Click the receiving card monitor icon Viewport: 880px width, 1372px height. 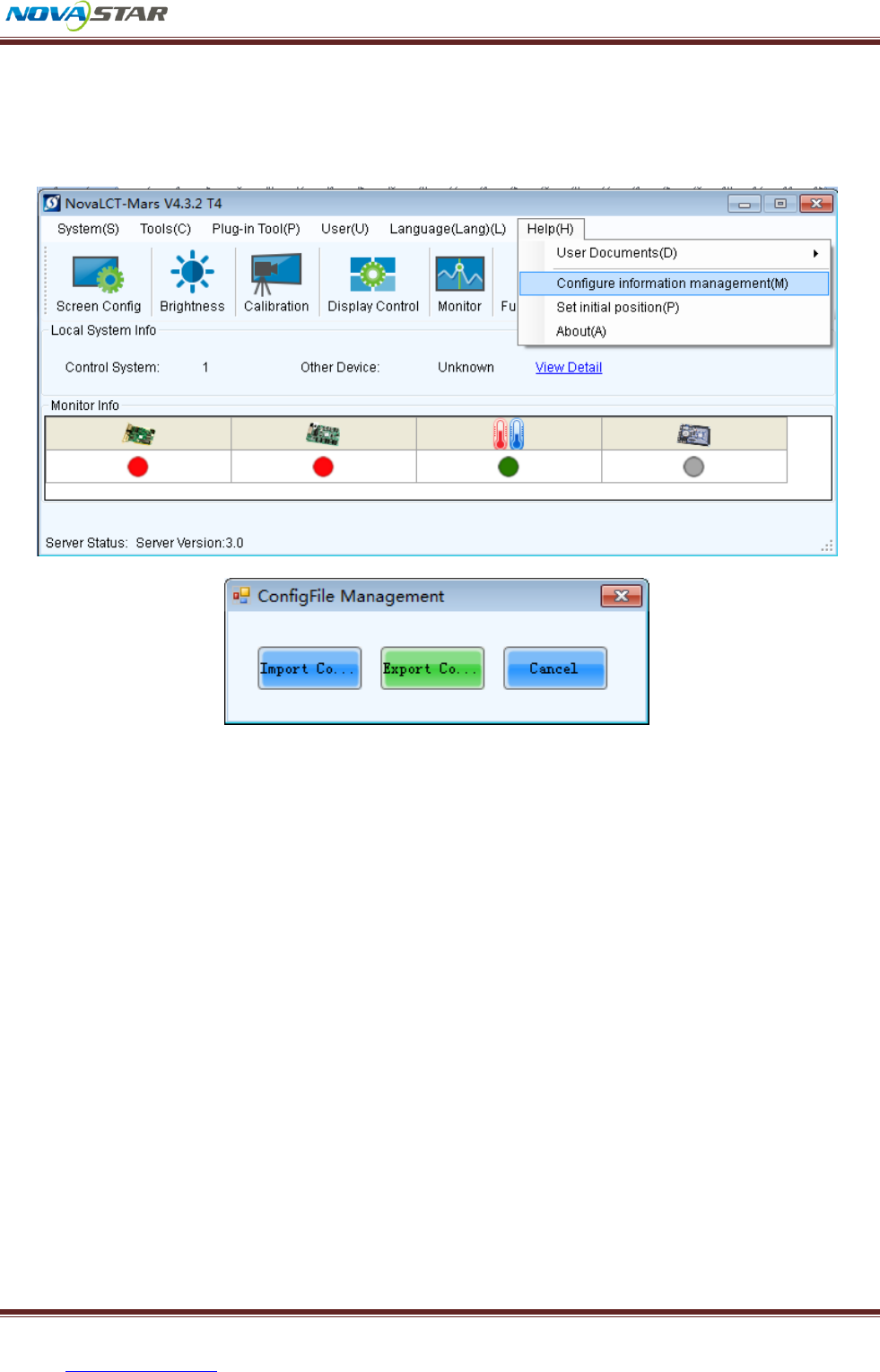click(323, 434)
